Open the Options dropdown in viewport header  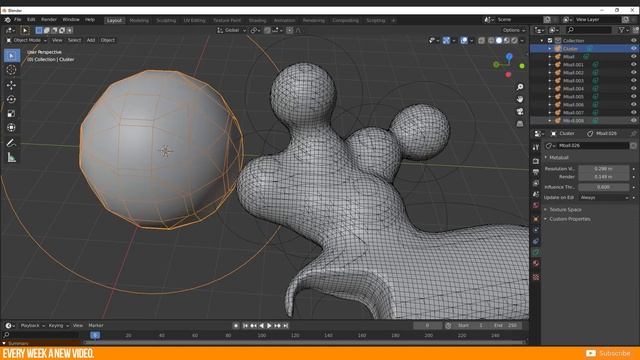(513, 30)
